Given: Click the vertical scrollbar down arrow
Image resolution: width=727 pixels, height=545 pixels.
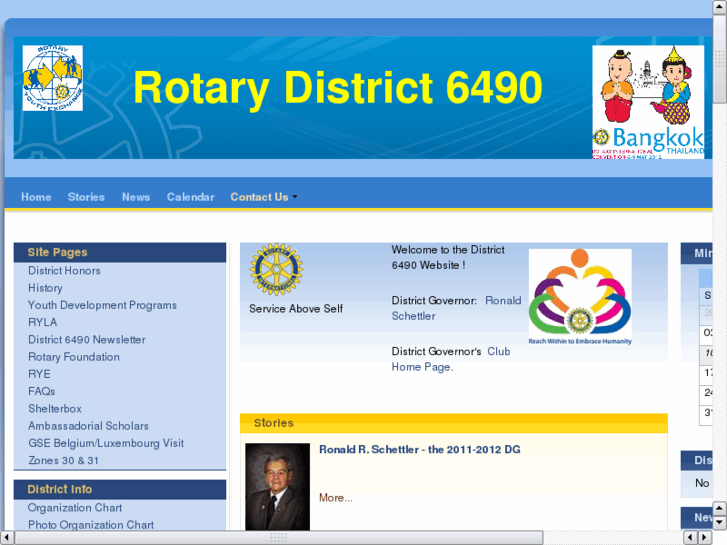Looking at the screenshot, I should (x=720, y=523).
